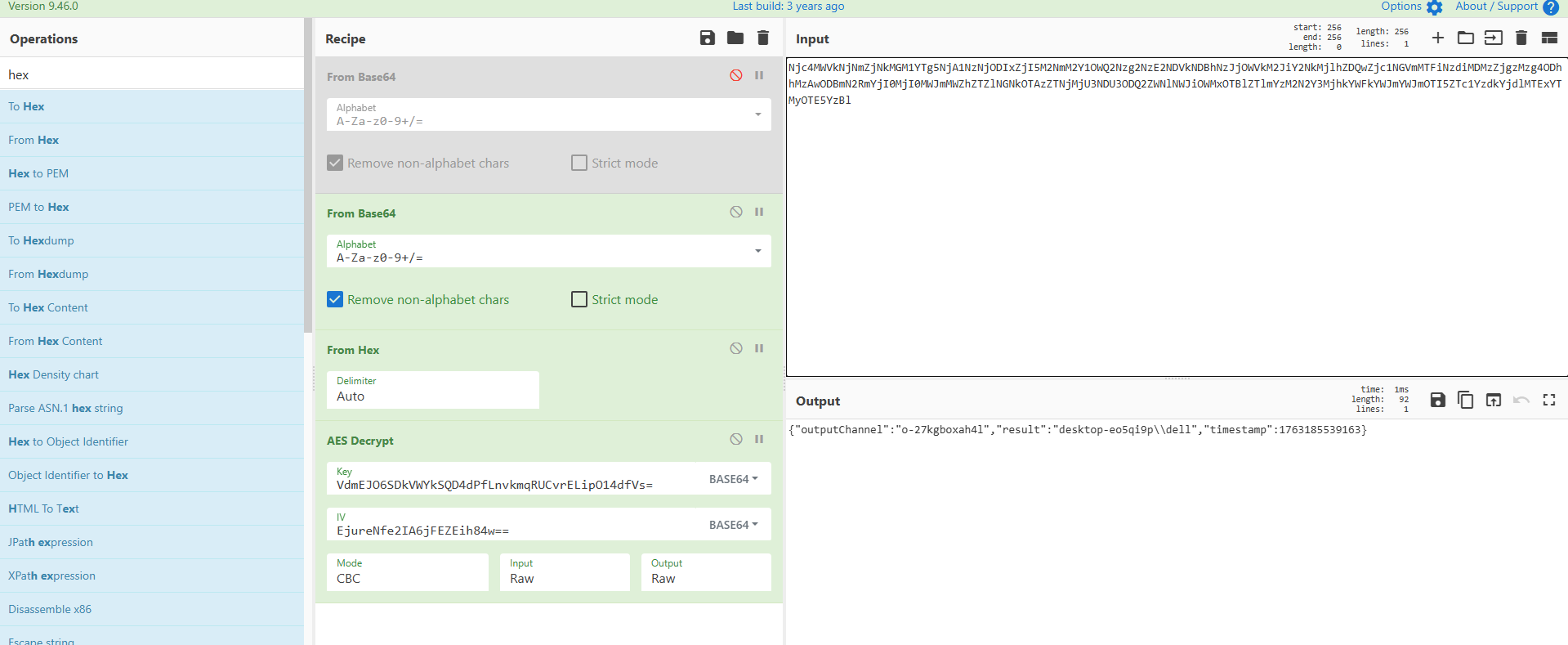Uncheck Remove non-alphabet chars in second From Base64
1568x645 pixels.
tap(335, 299)
